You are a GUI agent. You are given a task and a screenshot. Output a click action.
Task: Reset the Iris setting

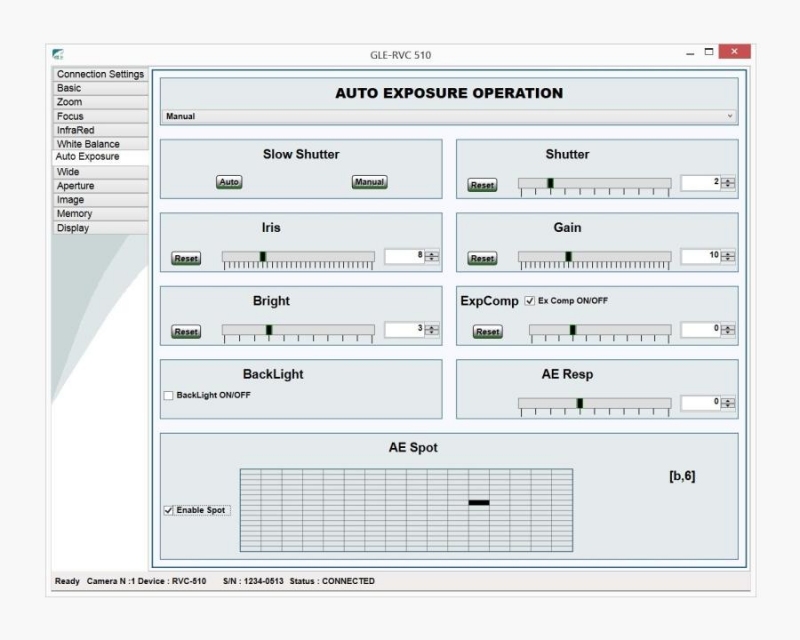pyautogui.click(x=186, y=258)
